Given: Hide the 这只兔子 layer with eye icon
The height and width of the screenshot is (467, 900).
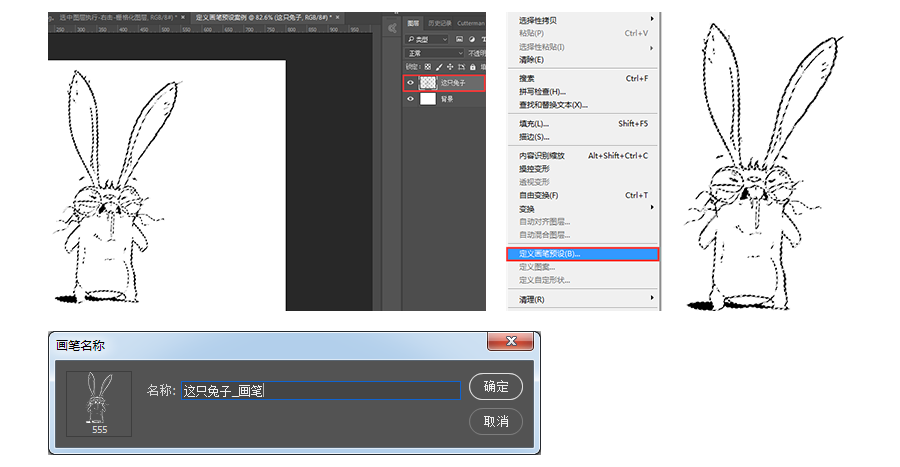Looking at the screenshot, I should point(410,83).
